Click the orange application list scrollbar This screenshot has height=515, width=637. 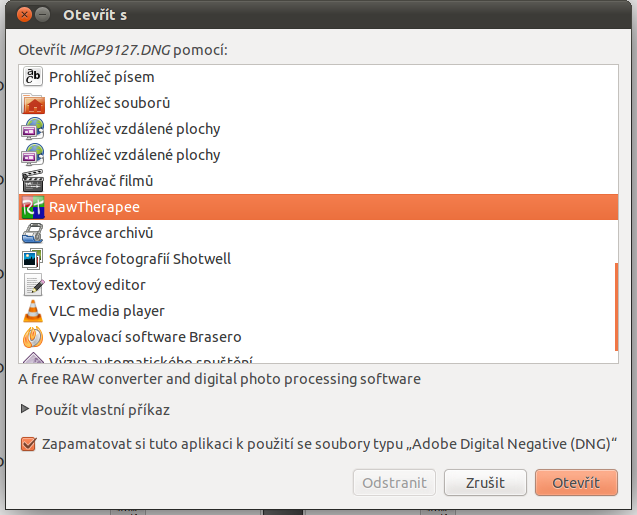tap(616, 307)
